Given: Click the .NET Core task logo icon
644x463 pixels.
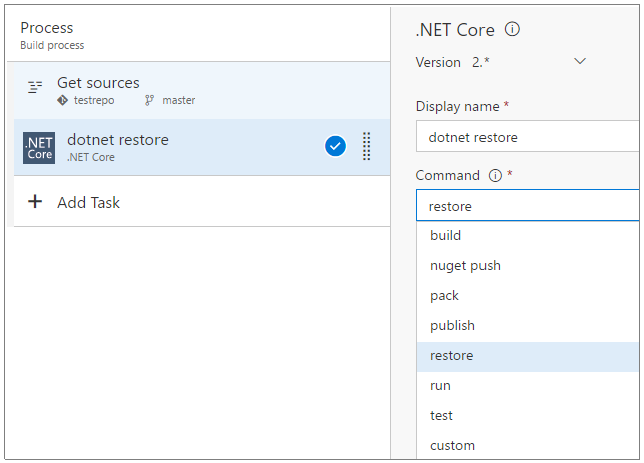Looking at the screenshot, I should click(39, 147).
